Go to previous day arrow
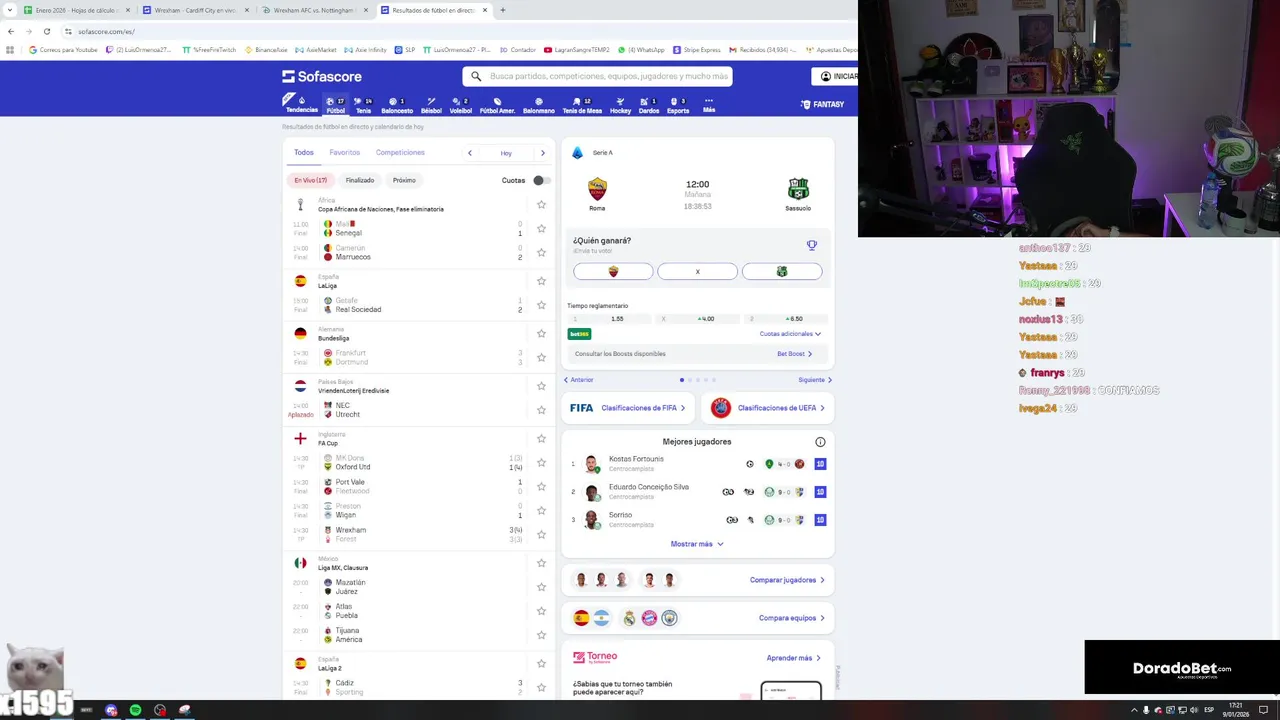 [470, 153]
